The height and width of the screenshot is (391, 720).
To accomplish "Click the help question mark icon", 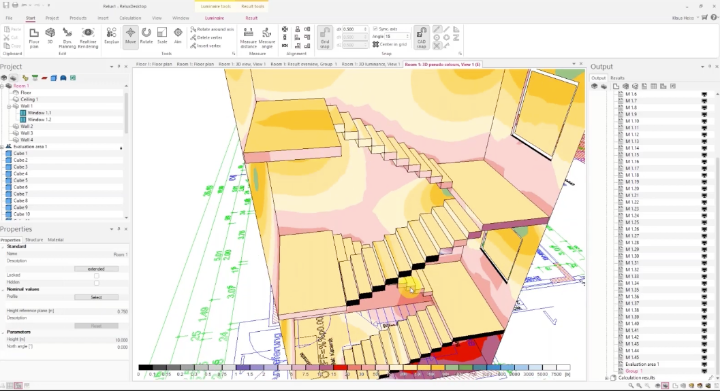I will tap(714, 18).
